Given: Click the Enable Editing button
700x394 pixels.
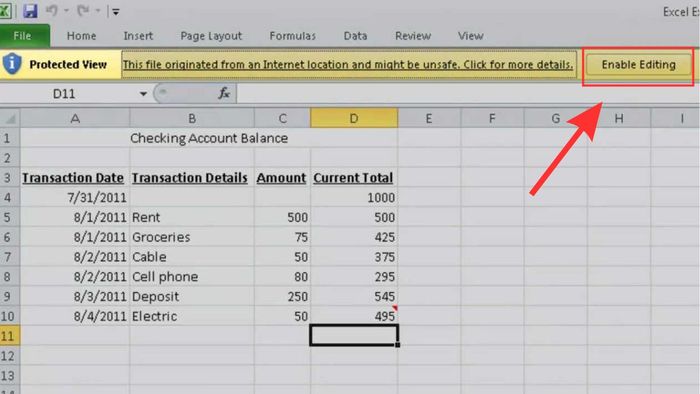Looking at the screenshot, I should (x=638, y=65).
